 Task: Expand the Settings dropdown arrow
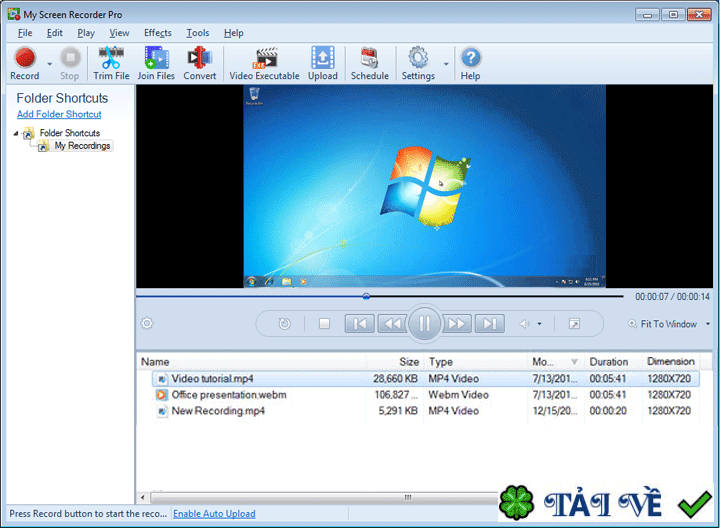click(446, 64)
